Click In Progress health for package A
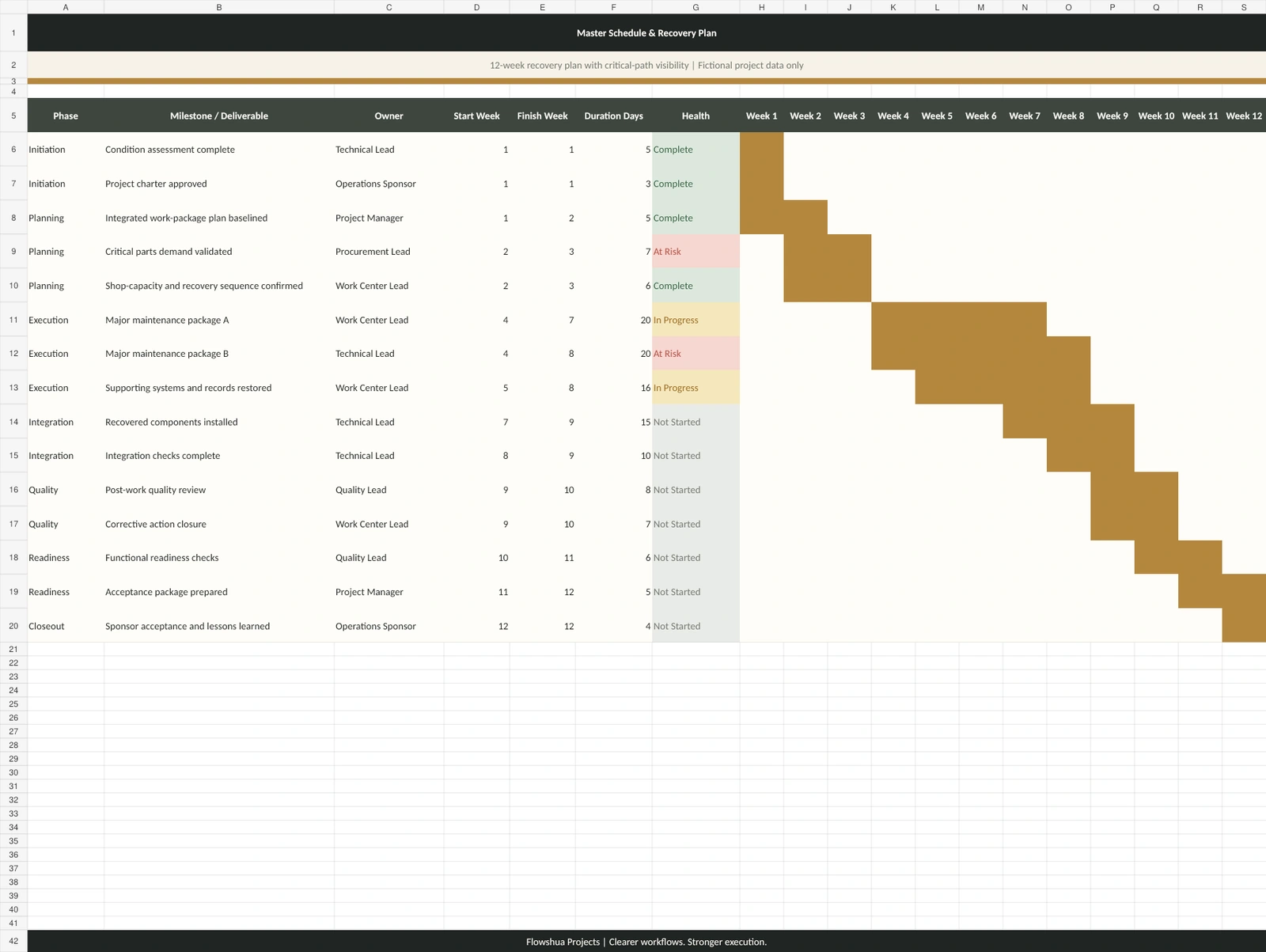Image resolution: width=1266 pixels, height=952 pixels. tap(696, 320)
